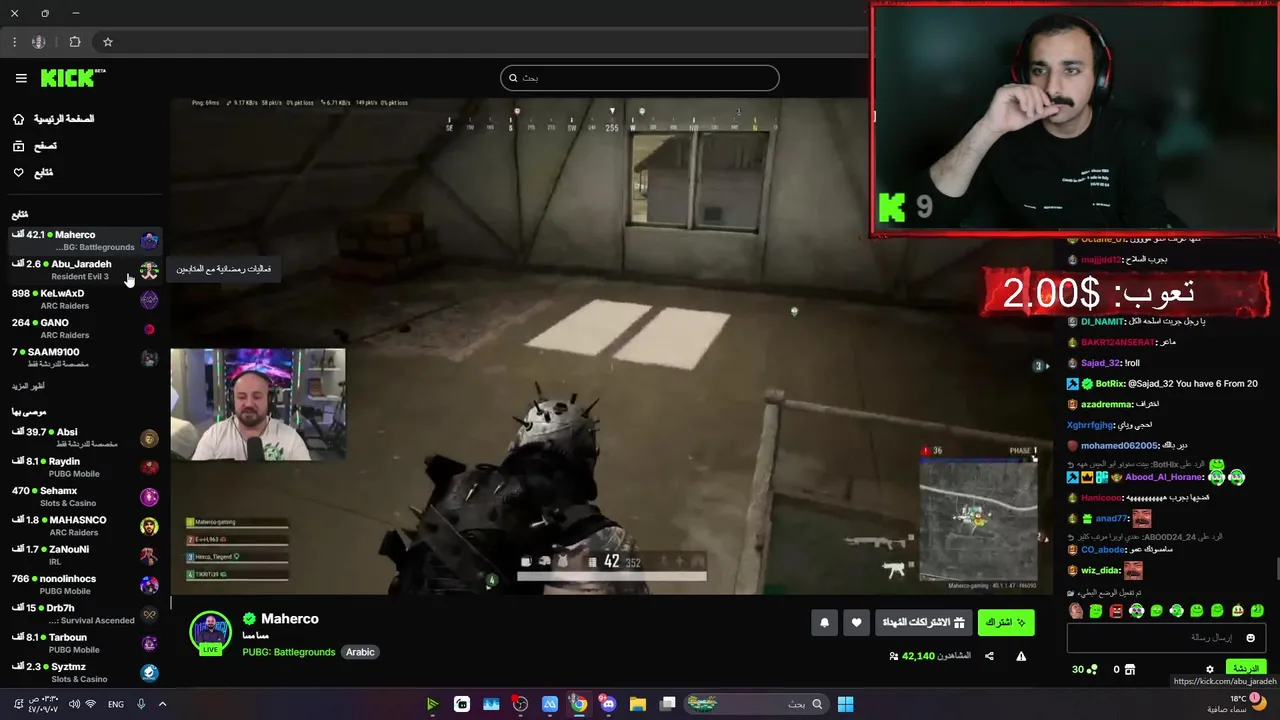Viewport: 1280px width, 720px height.
Task: Open recommended channel Syztmz
Action: point(85,672)
